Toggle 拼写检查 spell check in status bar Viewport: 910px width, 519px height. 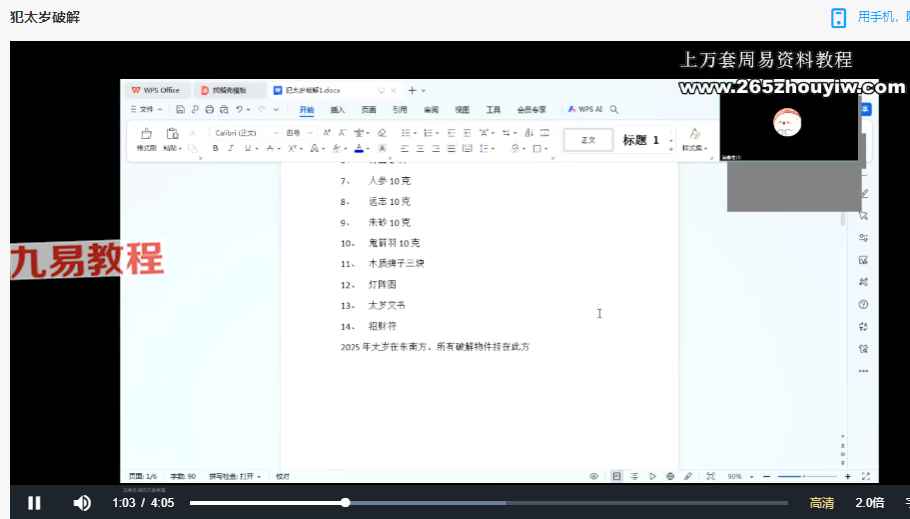[234, 476]
